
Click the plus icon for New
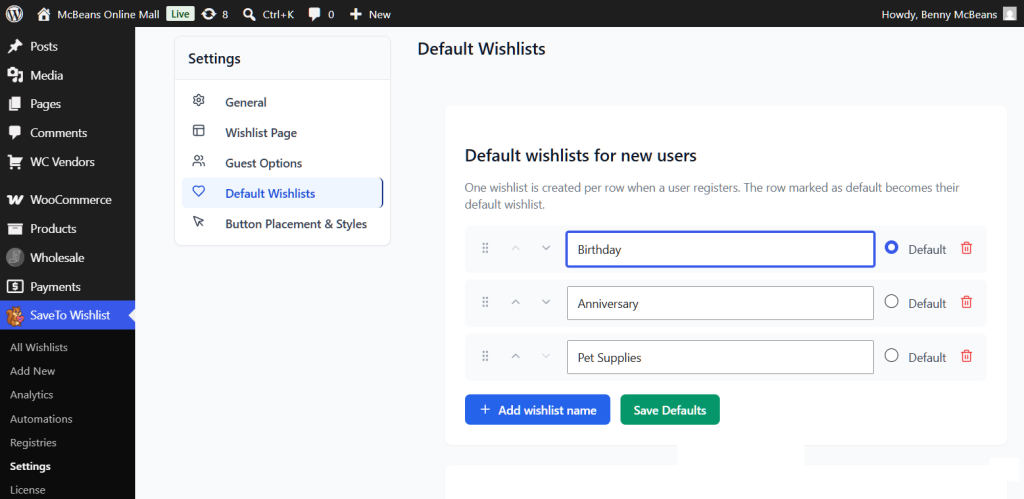[355, 14]
